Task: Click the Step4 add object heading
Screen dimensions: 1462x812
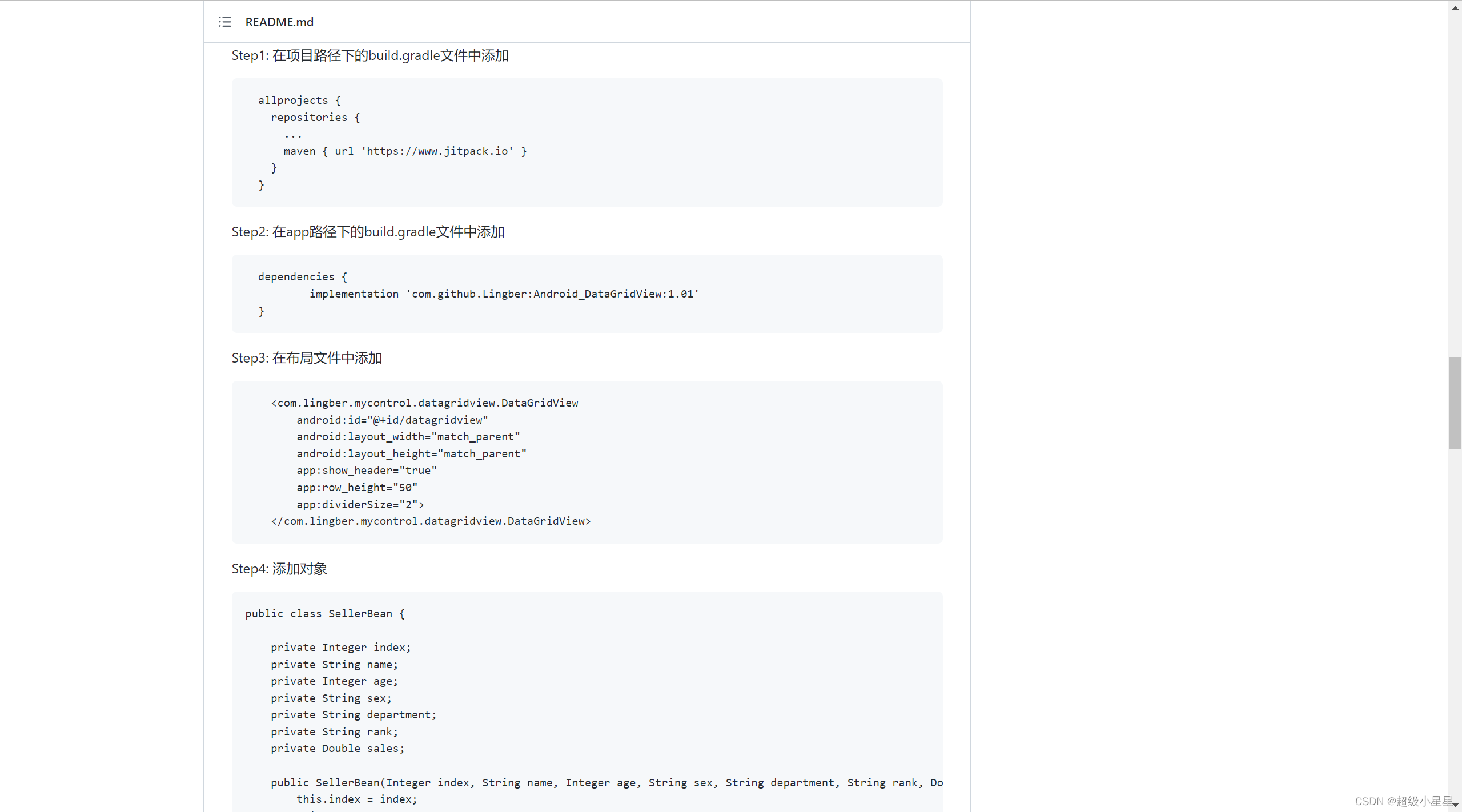Action: (279, 569)
